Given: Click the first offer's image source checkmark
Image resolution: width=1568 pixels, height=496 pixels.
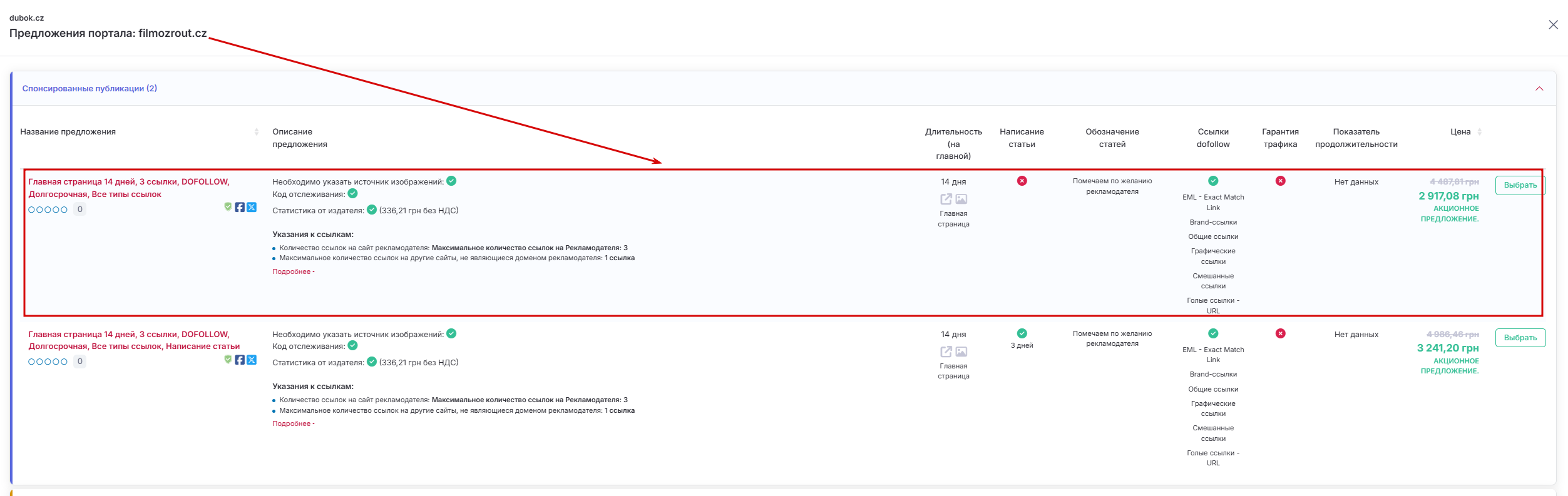Looking at the screenshot, I should point(451,181).
